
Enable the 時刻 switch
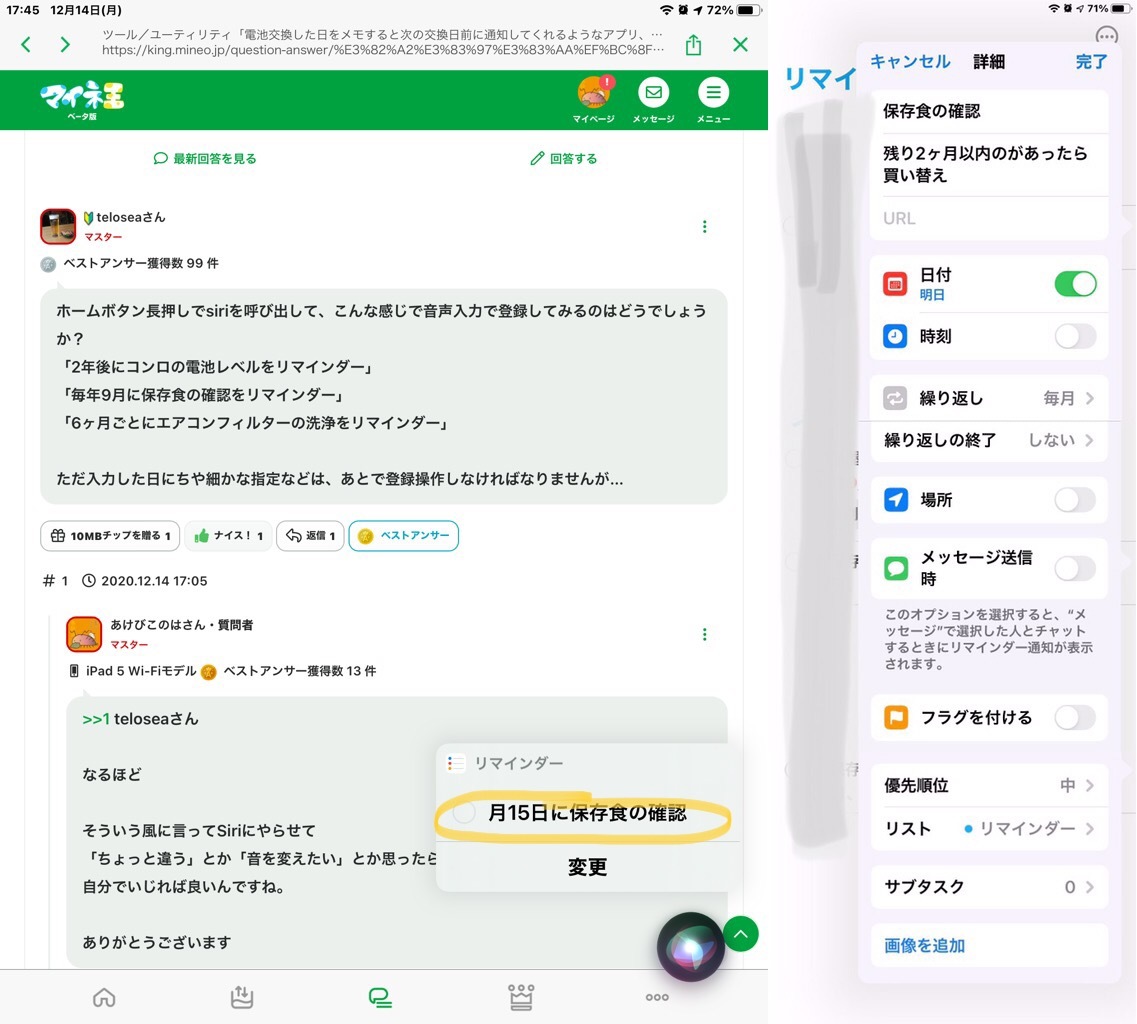1075,336
